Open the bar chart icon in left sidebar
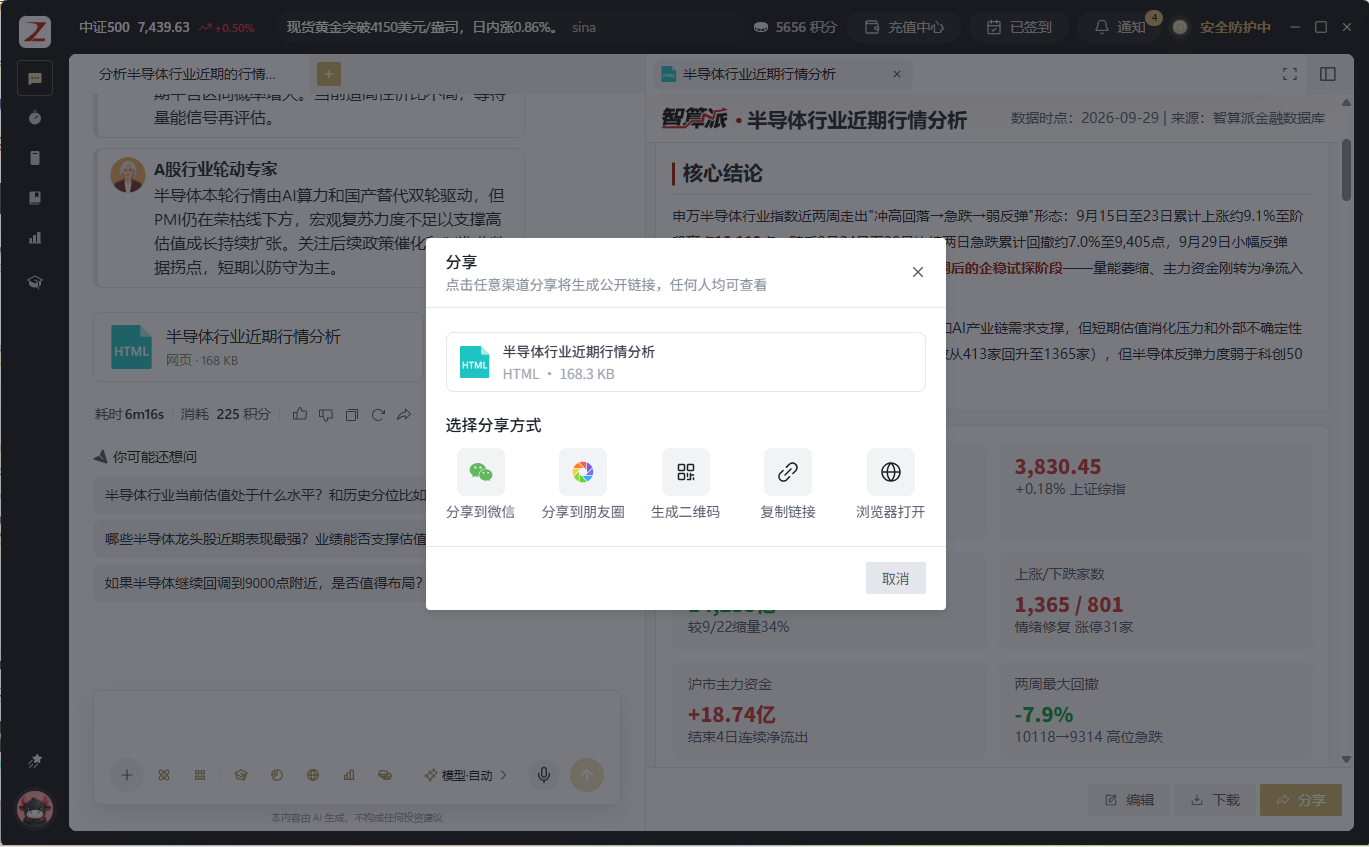Image resolution: width=1369 pixels, height=847 pixels. click(x=35, y=238)
